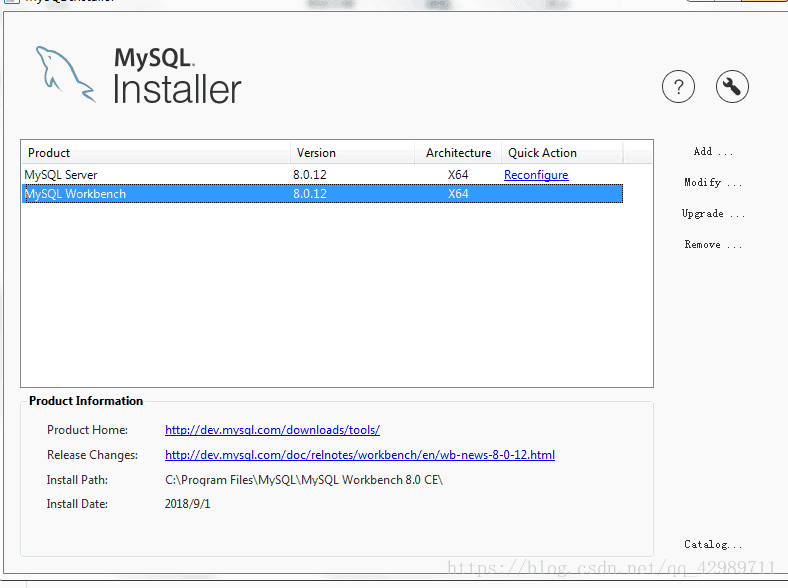This screenshot has height=588, width=788.
Task: Click the Install Date: label
Action: [x=77, y=504]
